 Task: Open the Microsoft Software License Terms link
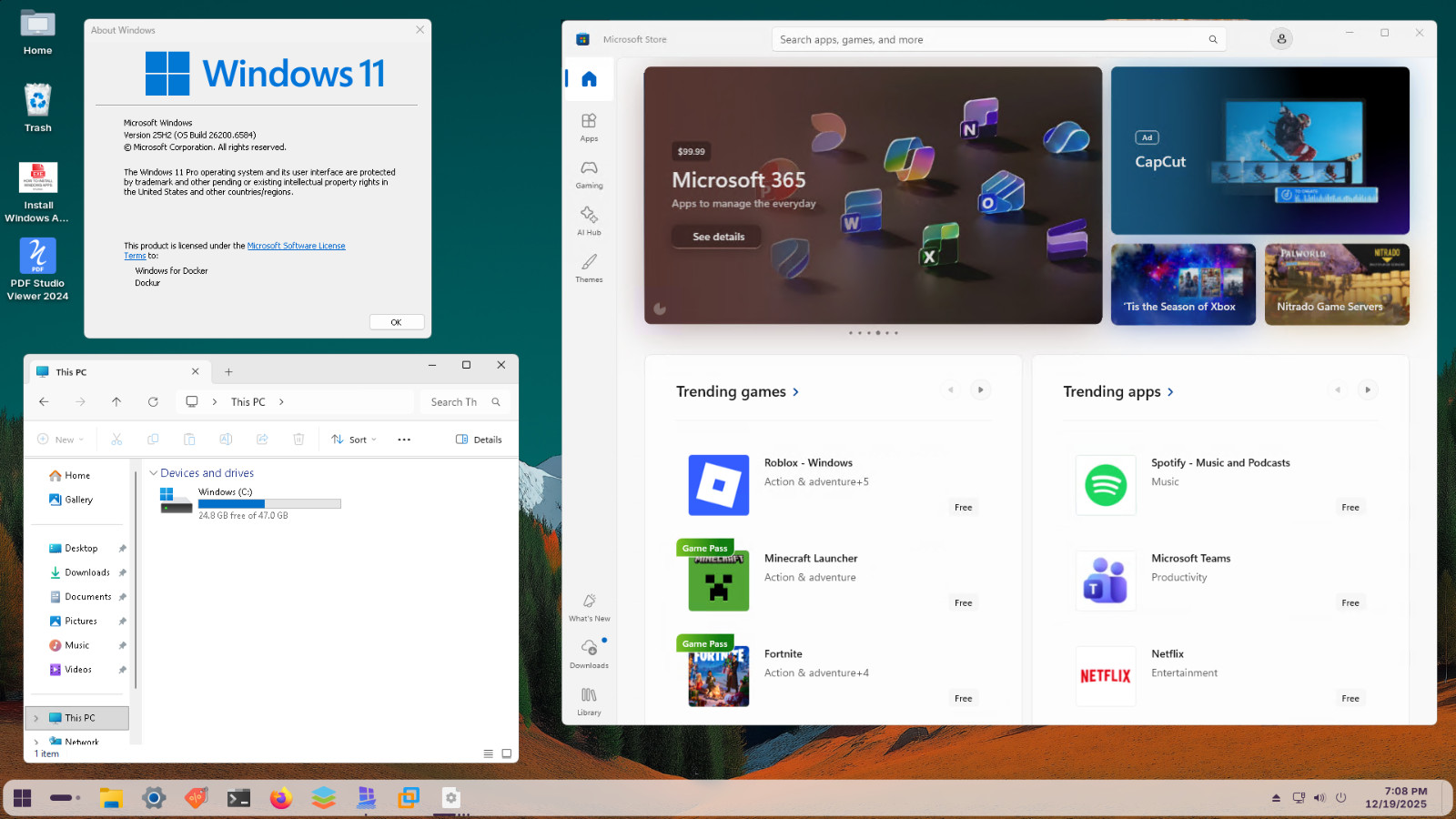pyautogui.click(x=296, y=246)
